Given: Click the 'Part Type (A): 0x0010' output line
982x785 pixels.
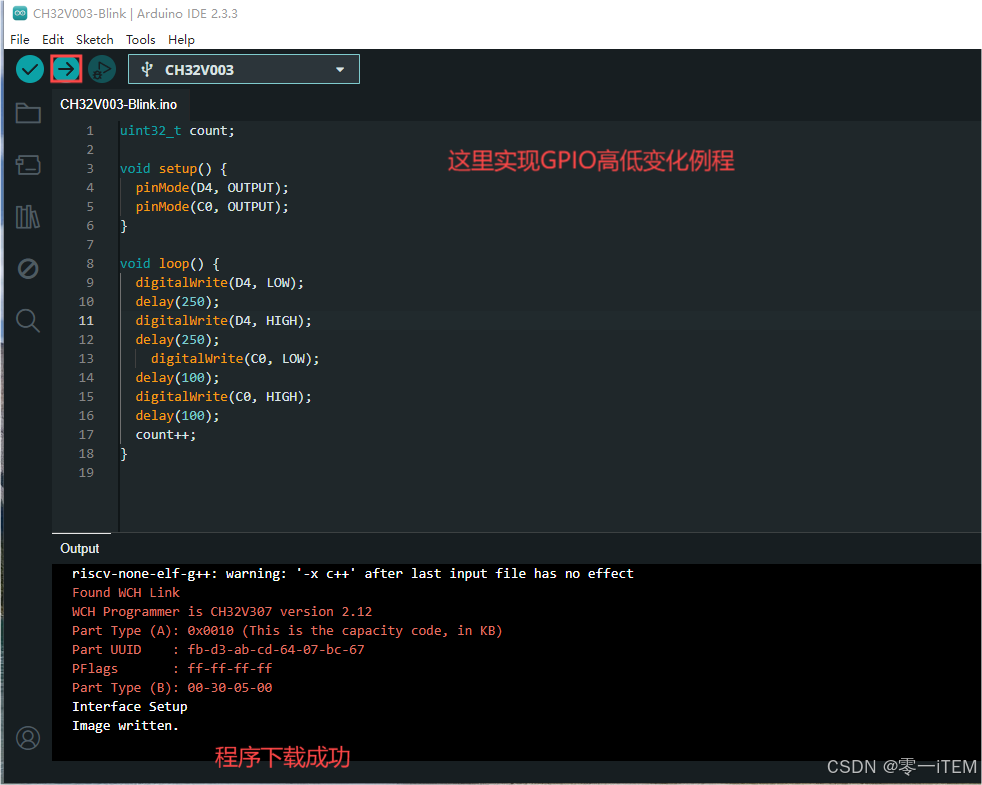Looking at the screenshot, I should pos(287,631).
